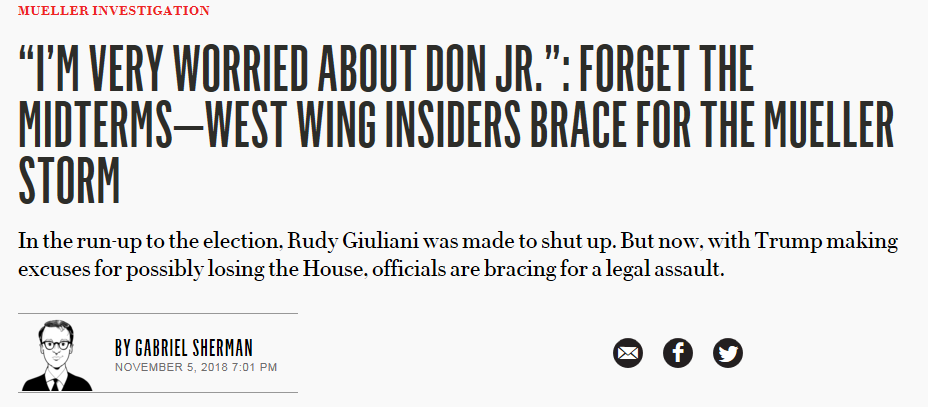Click the word "STORM" ending the headline
This screenshot has width=928, height=407.
[x=69, y=180]
